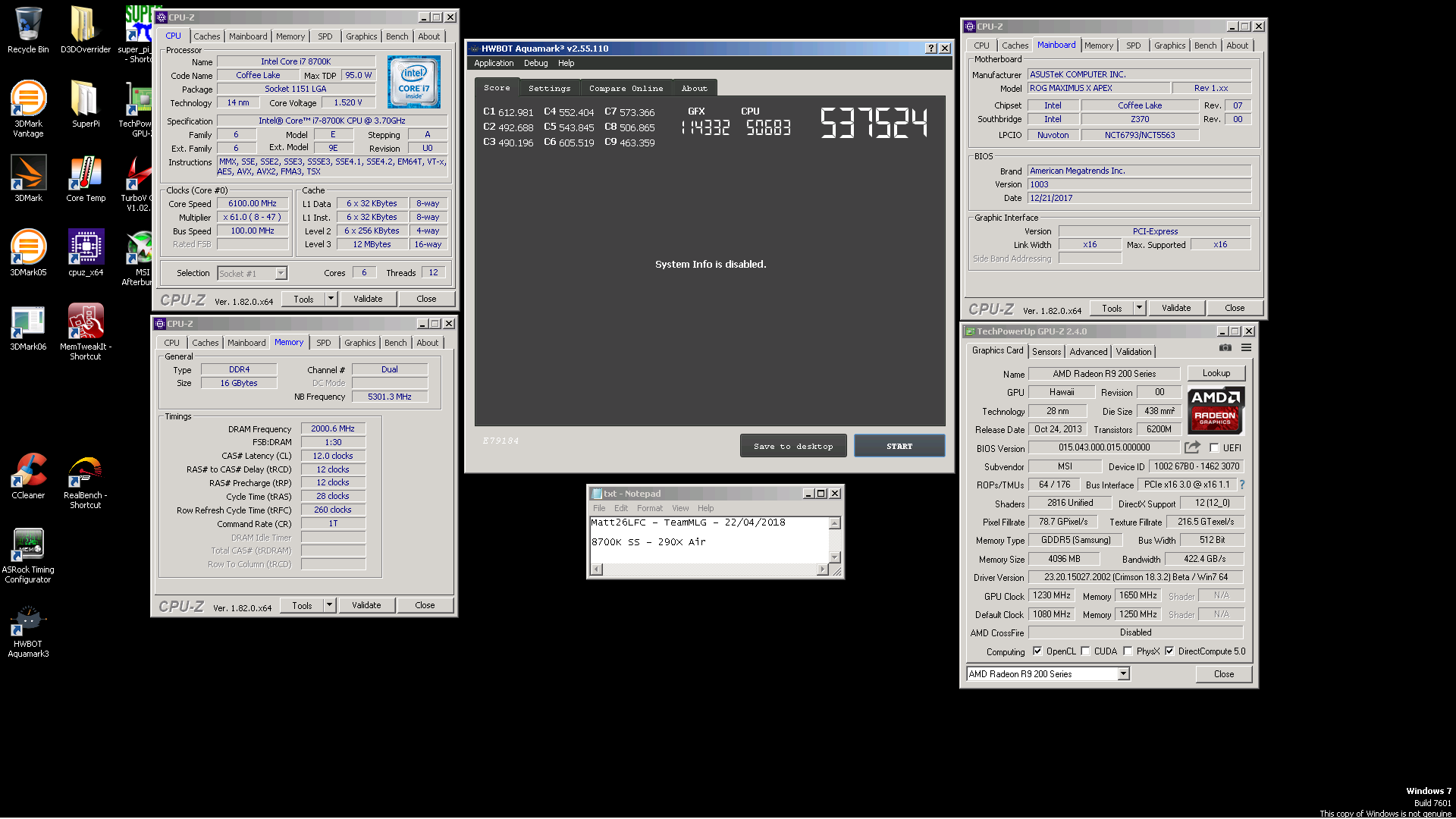
Task: Open the Debug menu in HWBOT Aquamark
Action: 535,63
